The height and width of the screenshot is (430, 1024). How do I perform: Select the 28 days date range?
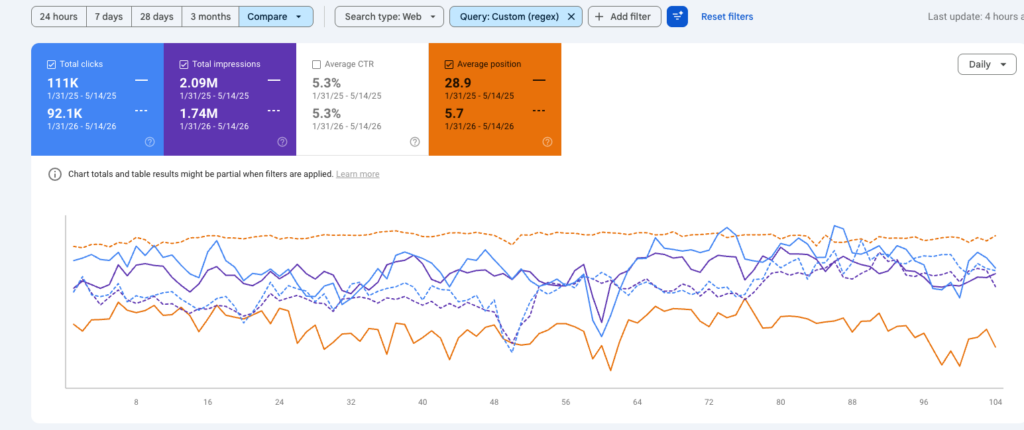pos(157,16)
